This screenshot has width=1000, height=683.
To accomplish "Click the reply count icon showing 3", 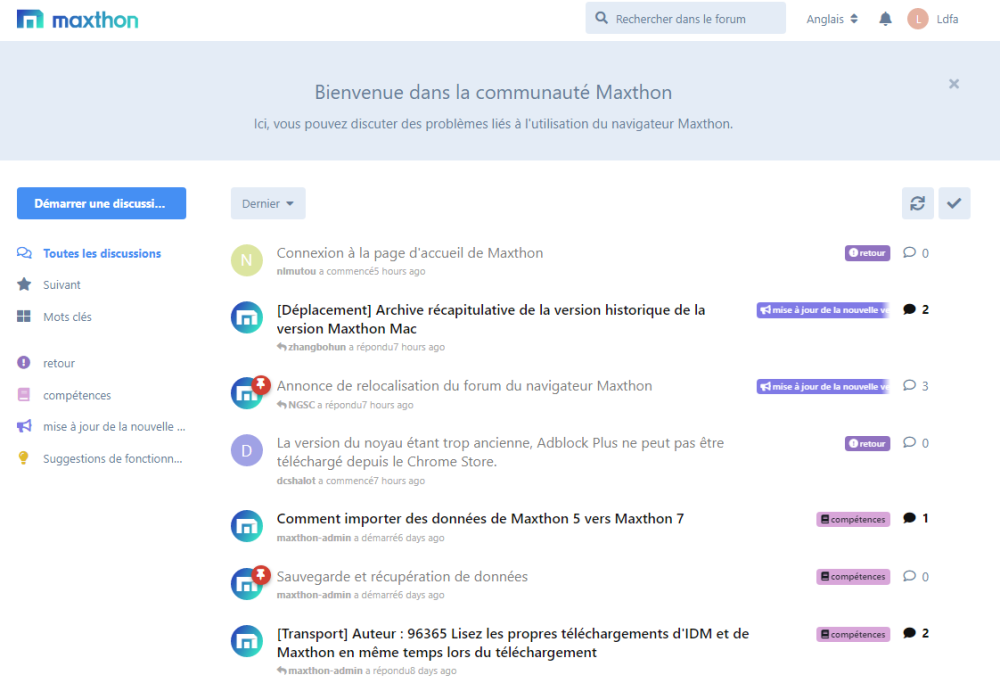I will (x=909, y=386).
